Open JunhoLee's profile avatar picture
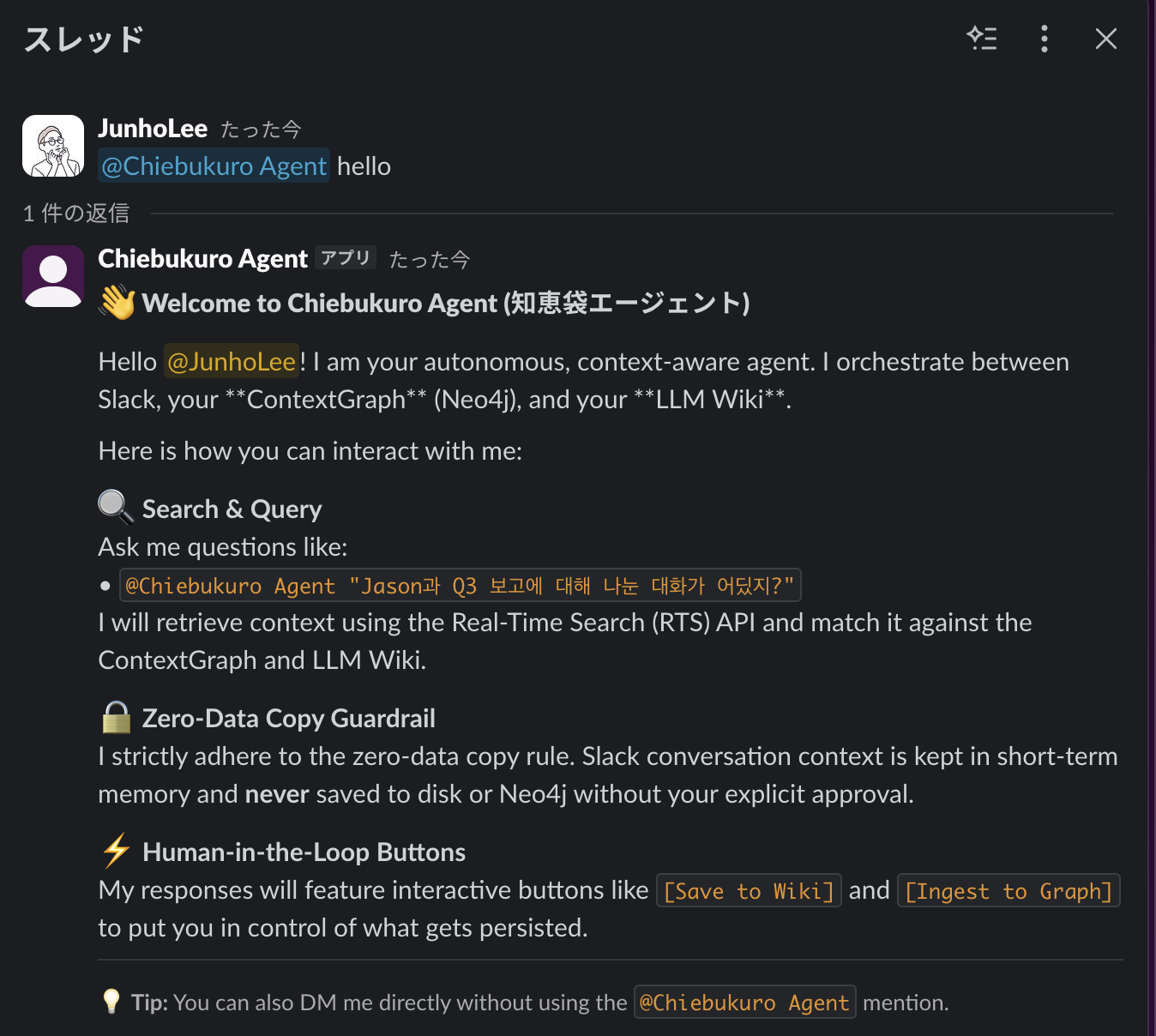Screen dimensions: 1156x1036 click(x=53, y=146)
